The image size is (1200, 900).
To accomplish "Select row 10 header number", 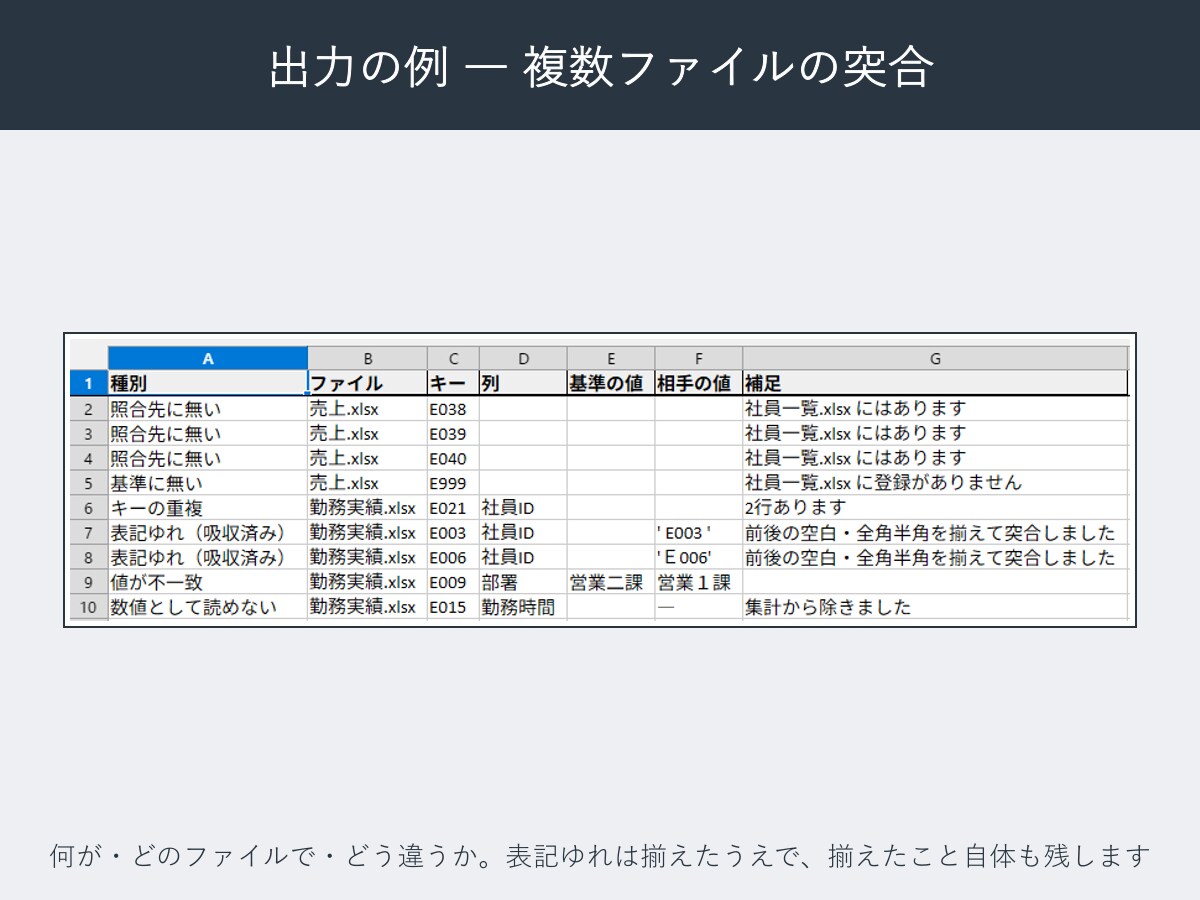I will click(88, 607).
